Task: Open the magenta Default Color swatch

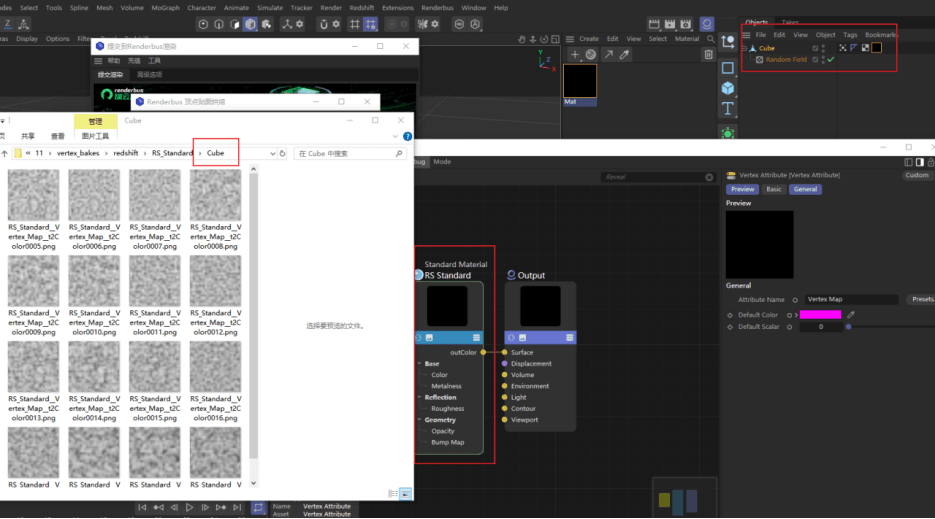Action: click(x=820, y=314)
